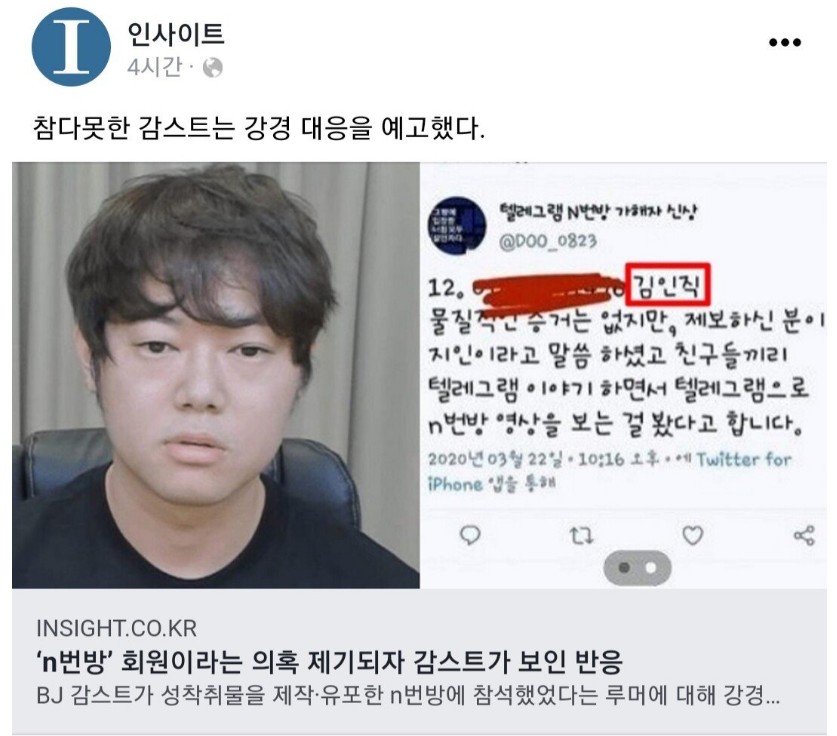Click the retweet arrows icon
Screen dimensions: 837x736
tap(581, 535)
